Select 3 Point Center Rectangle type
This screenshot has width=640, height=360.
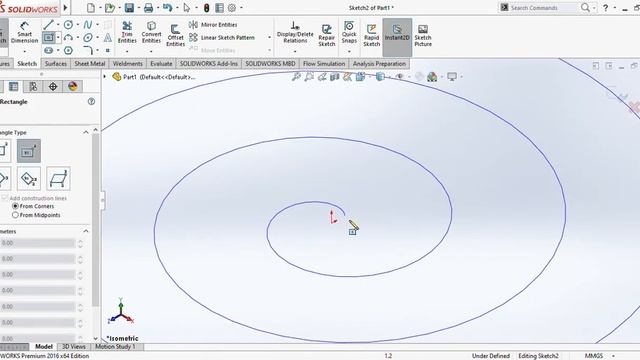tap(29, 178)
